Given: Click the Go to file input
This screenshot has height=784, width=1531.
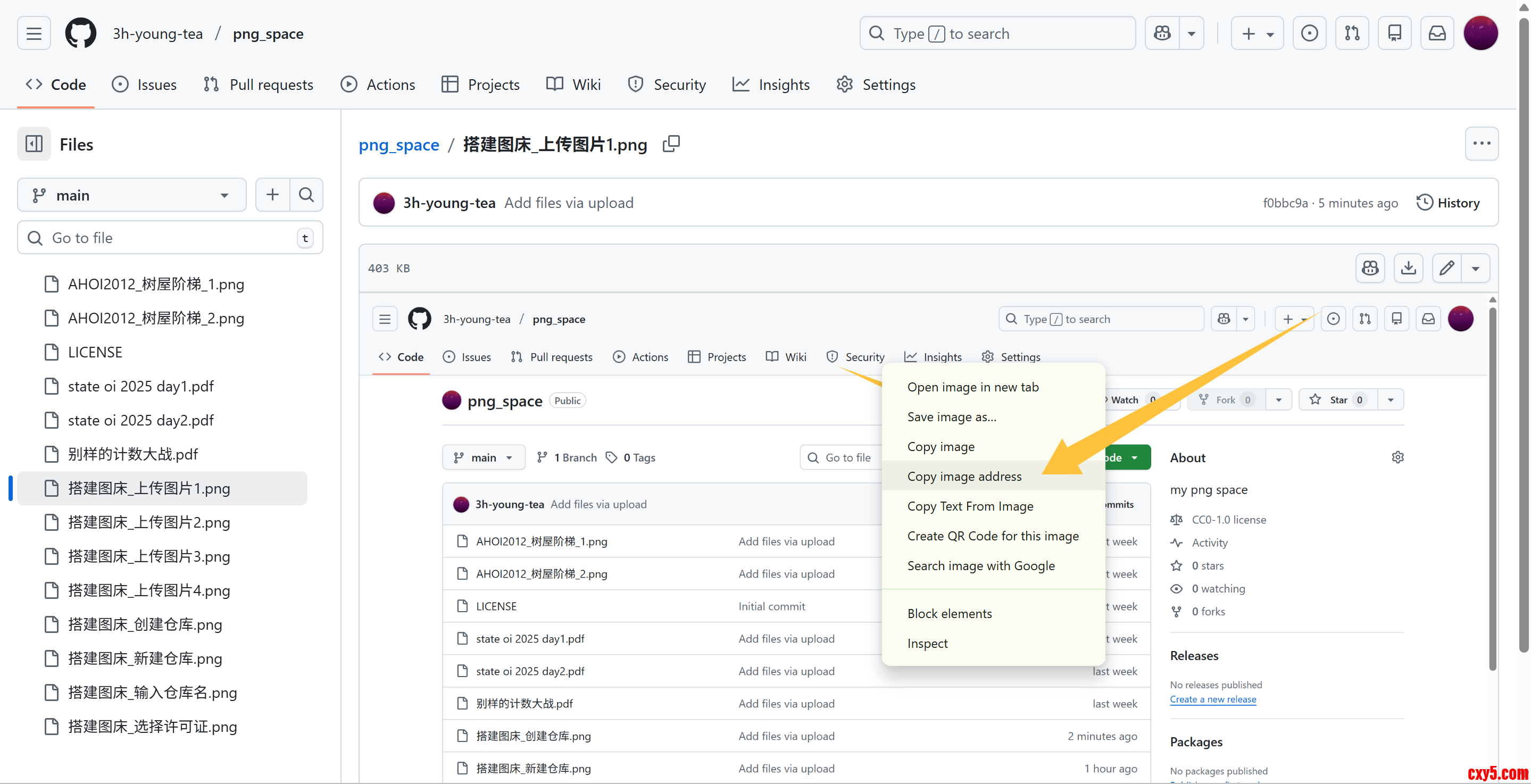Looking at the screenshot, I should pyautogui.click(x=169, y=238).
